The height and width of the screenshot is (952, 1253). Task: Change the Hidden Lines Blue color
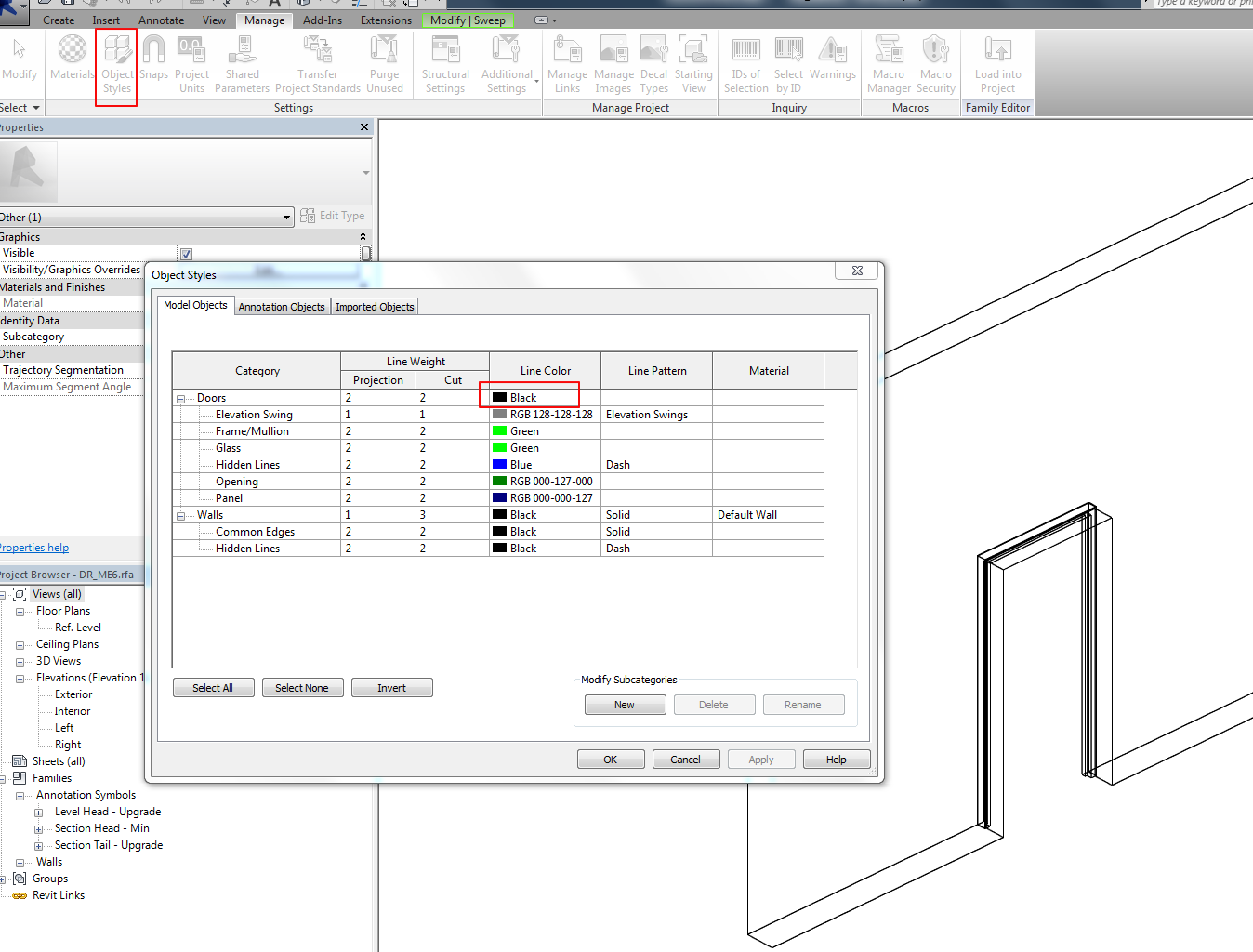(545, 465)
